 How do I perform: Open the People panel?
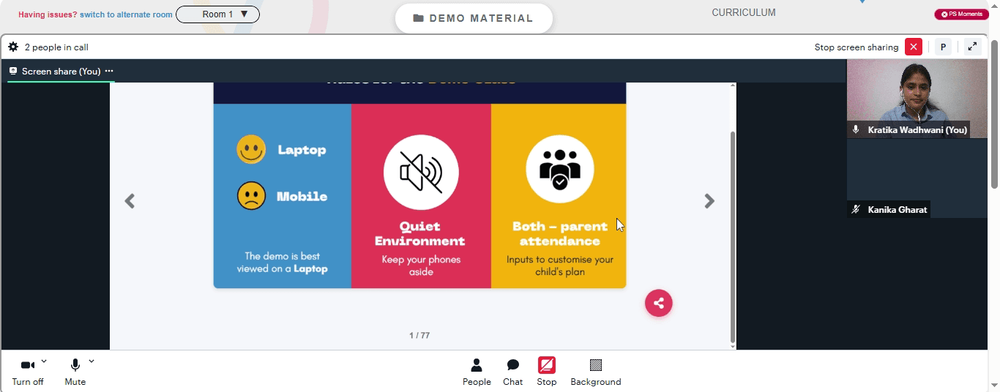pyautogui.click(x=476, y=372)
